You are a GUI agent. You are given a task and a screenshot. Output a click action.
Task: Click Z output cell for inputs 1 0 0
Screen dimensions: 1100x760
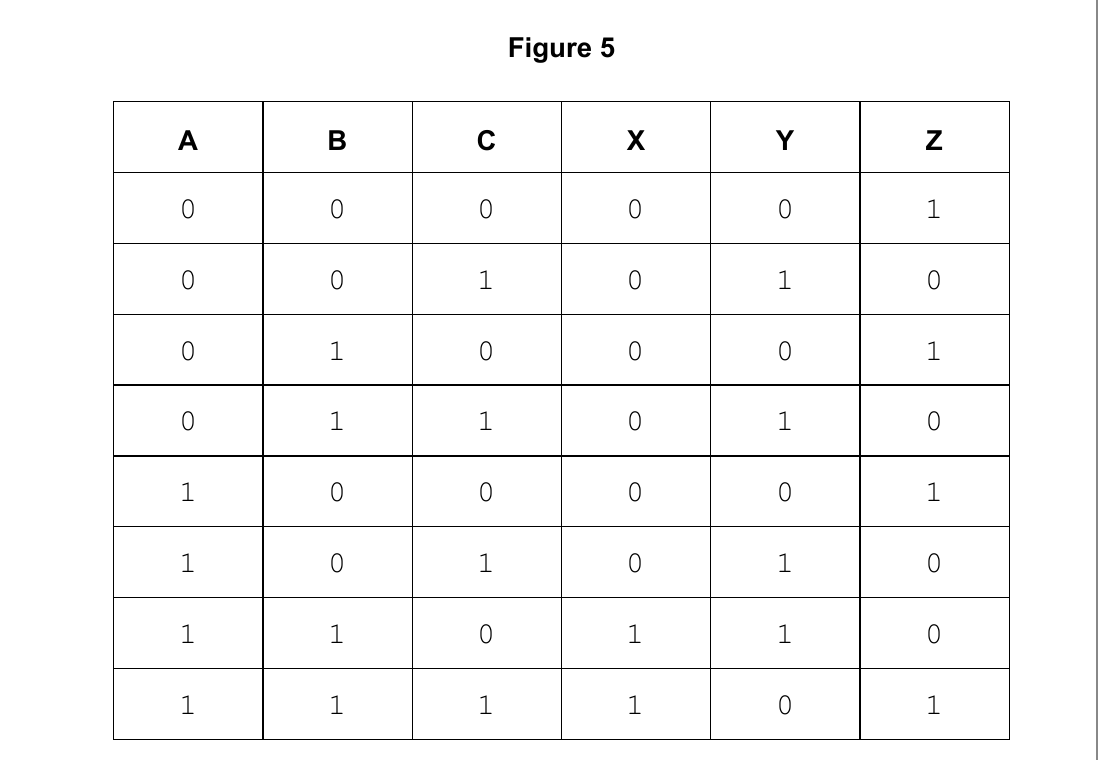934,492
